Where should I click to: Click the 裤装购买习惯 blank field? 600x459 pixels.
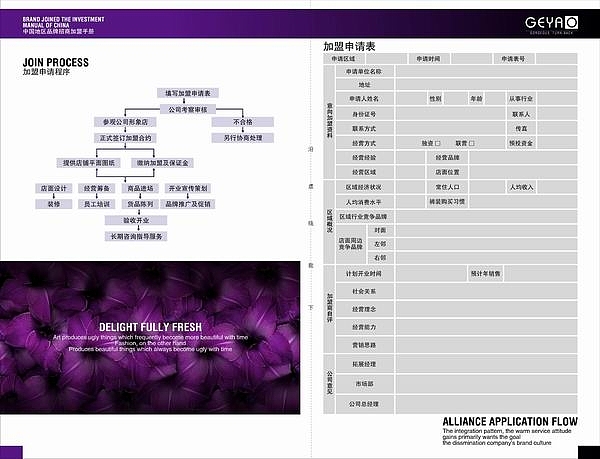click(523, 202)
